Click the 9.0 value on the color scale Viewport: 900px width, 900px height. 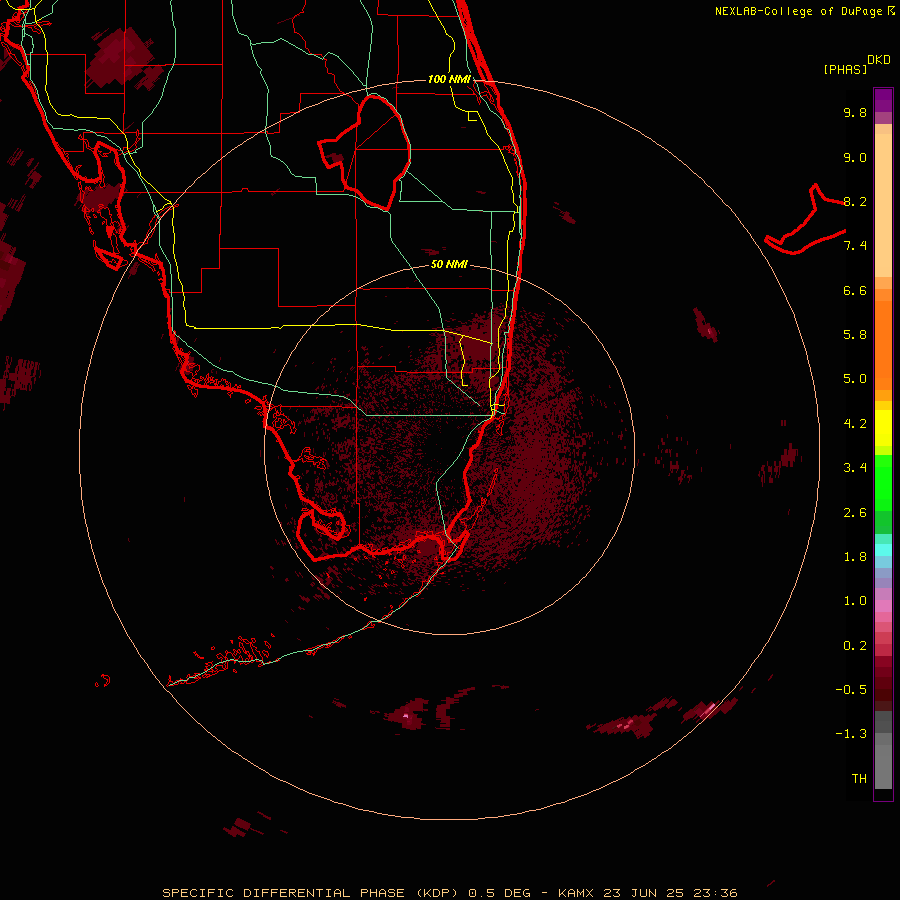[855, 157]
